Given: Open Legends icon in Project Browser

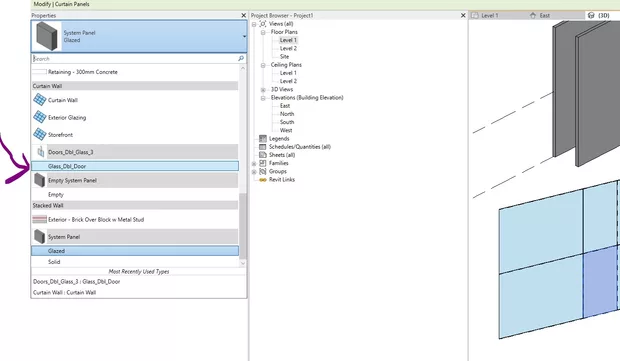Looking at the screenshot, I should pyautogui.click(x=263, y=138).
